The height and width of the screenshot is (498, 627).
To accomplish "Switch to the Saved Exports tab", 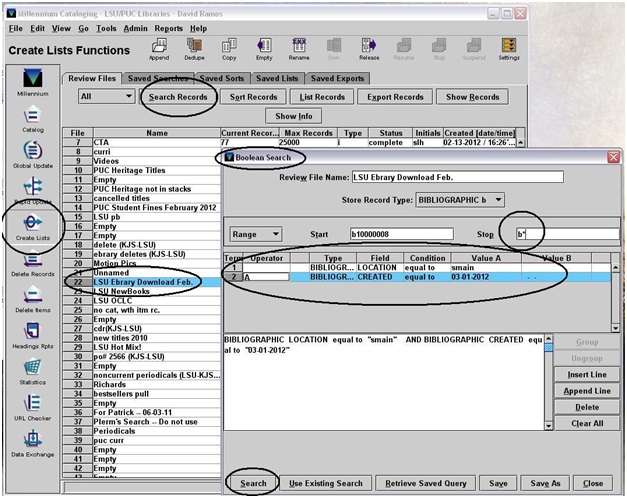I will click(337, 78).
